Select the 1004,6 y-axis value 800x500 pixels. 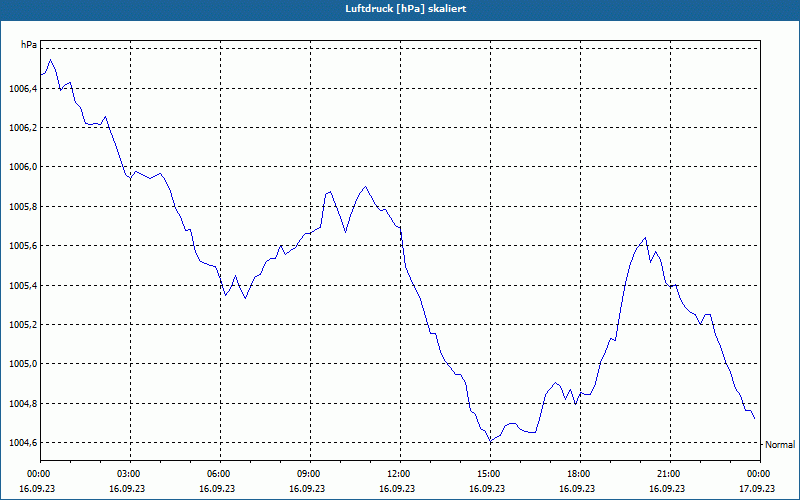click(23, 443)
